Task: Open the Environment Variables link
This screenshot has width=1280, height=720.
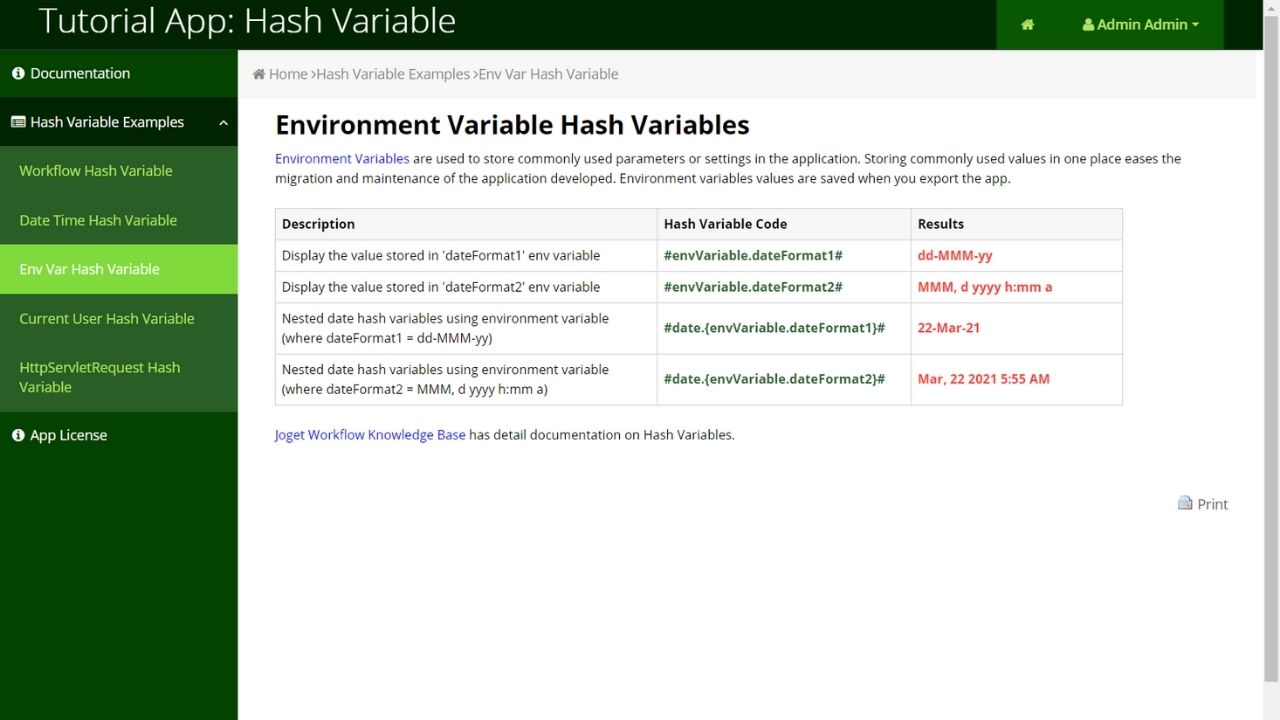Action: (x=342, y=158)
